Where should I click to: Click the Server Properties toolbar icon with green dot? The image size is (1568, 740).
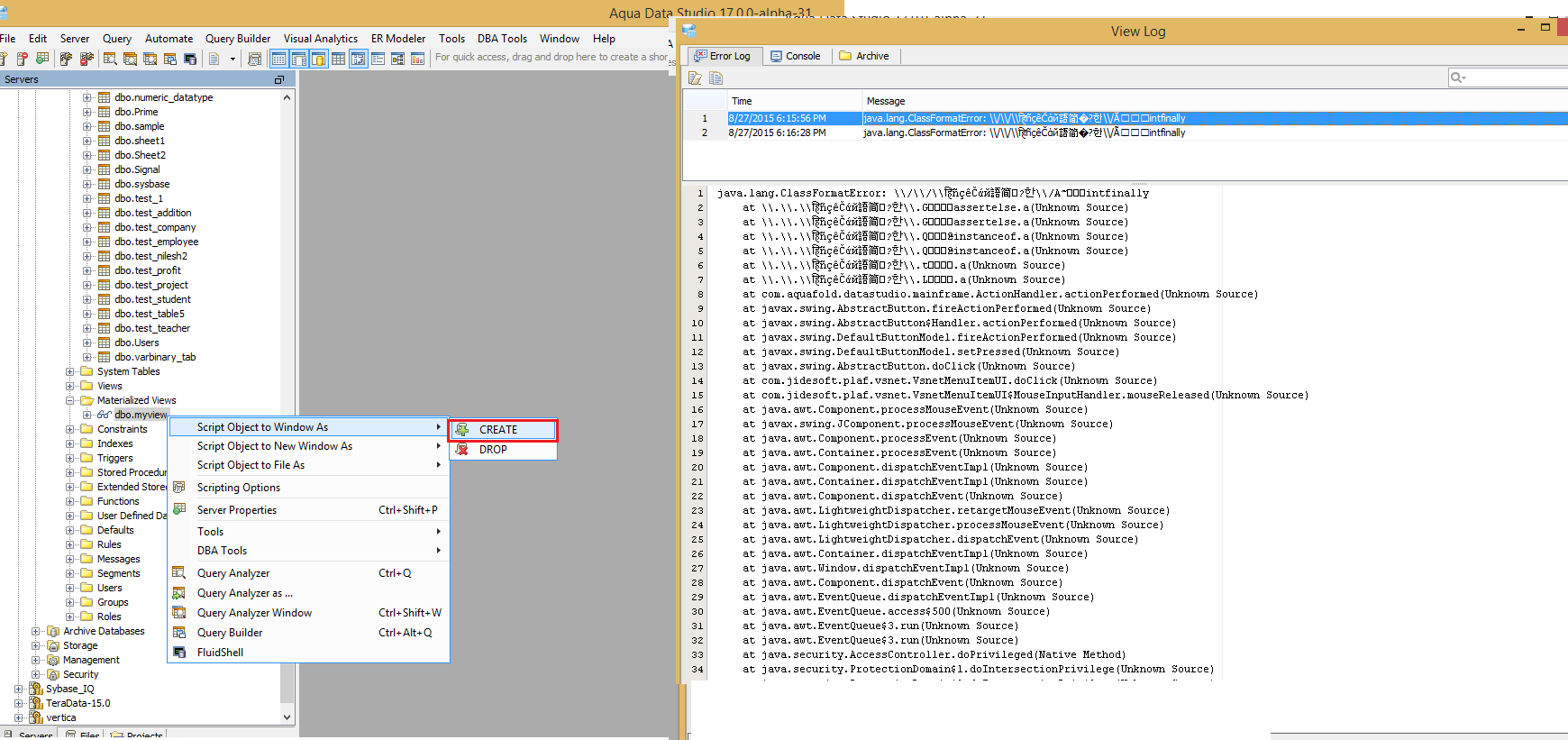click(x=42, y=59)
